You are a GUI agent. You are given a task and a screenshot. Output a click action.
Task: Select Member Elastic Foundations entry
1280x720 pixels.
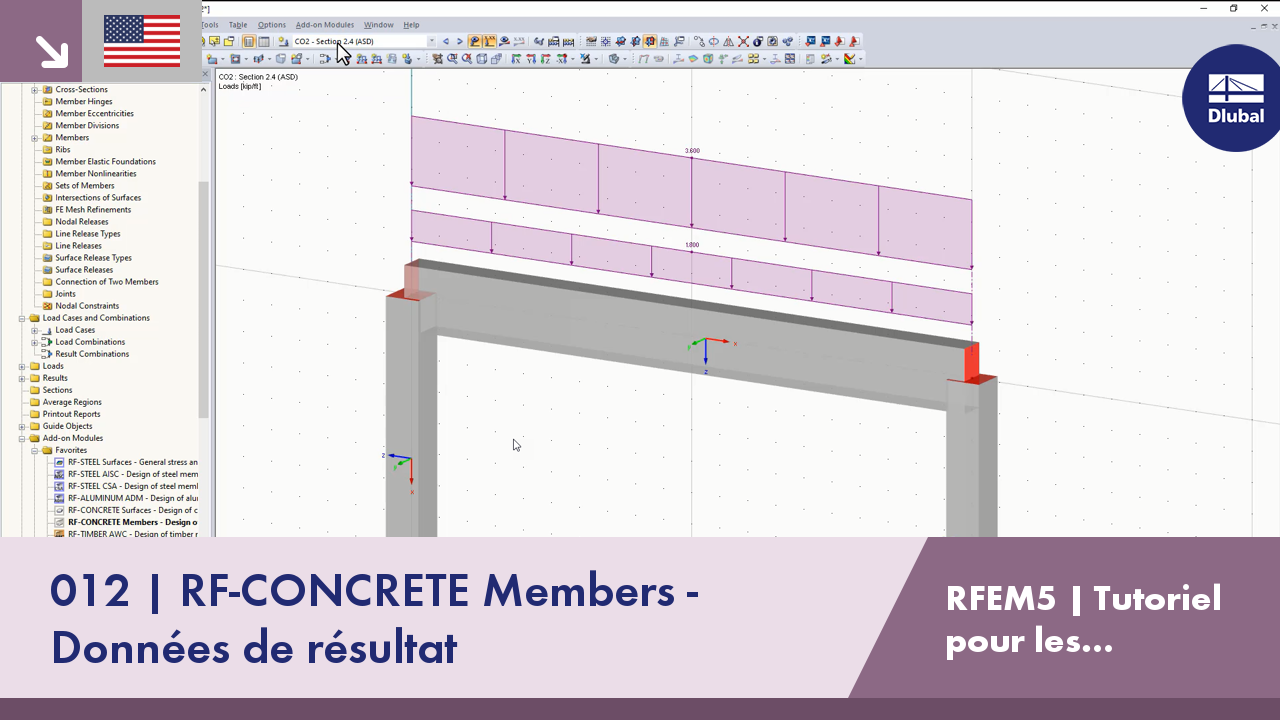click(x=105, y=161)
